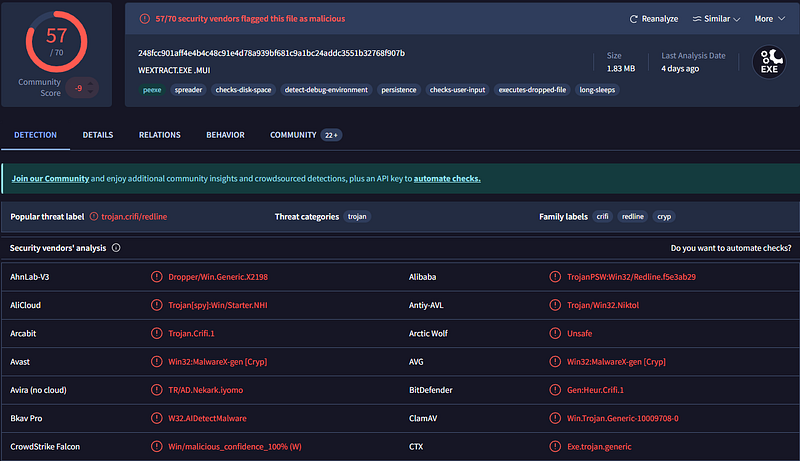Click community score upvote arrow
Screen dimensions: 800x461
[90, 84]
